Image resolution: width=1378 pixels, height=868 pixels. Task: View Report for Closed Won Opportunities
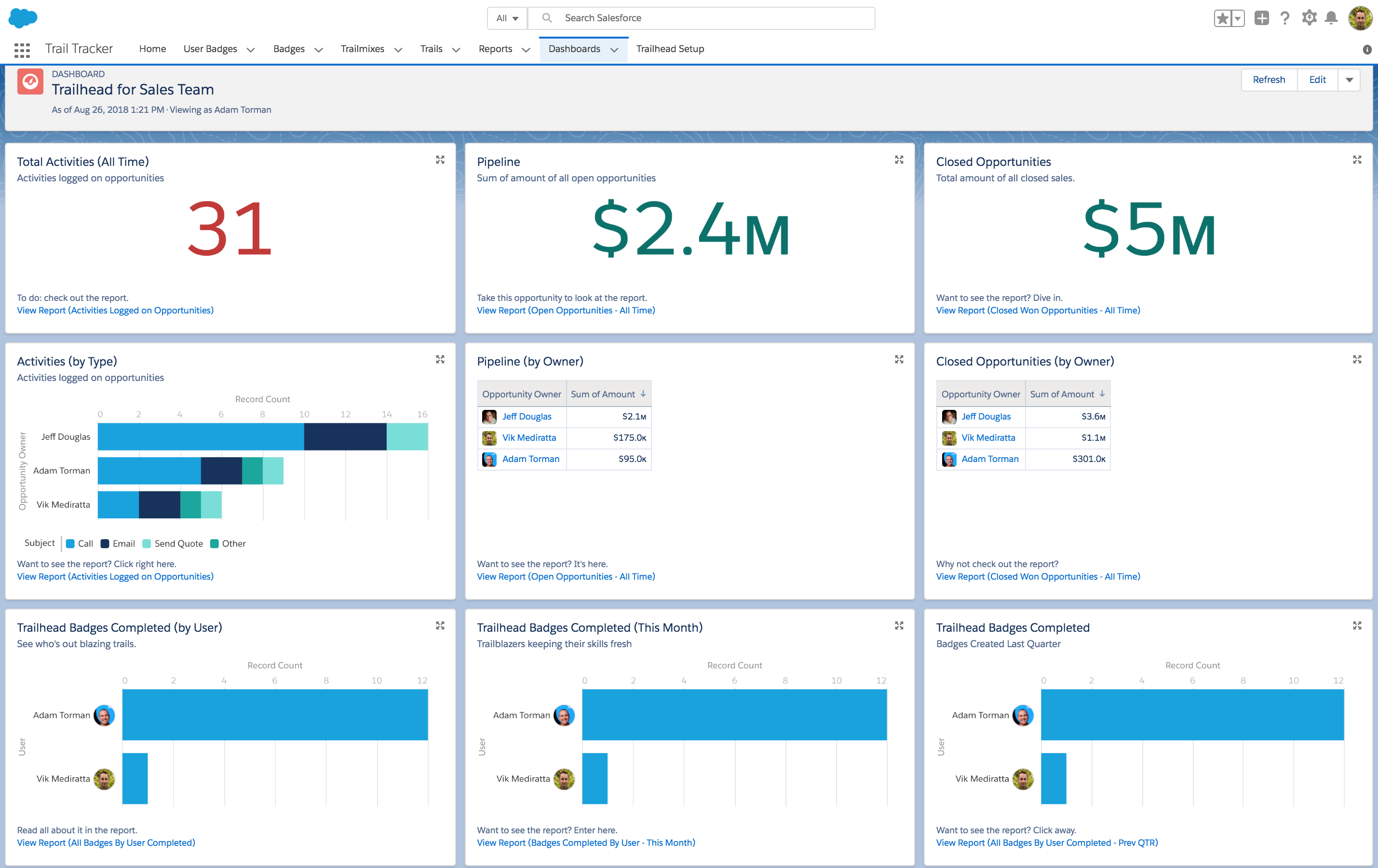tap(1037, 310)
